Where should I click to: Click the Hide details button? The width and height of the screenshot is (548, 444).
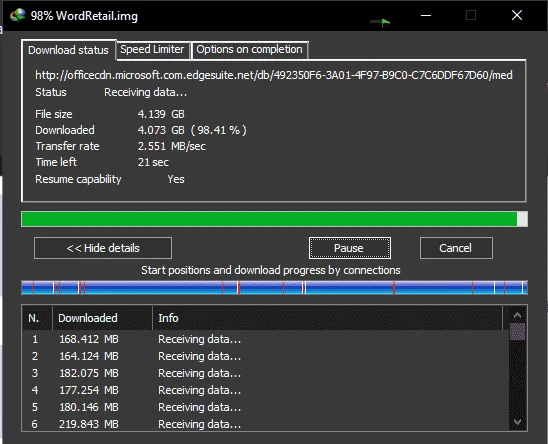tap(103, 248)
